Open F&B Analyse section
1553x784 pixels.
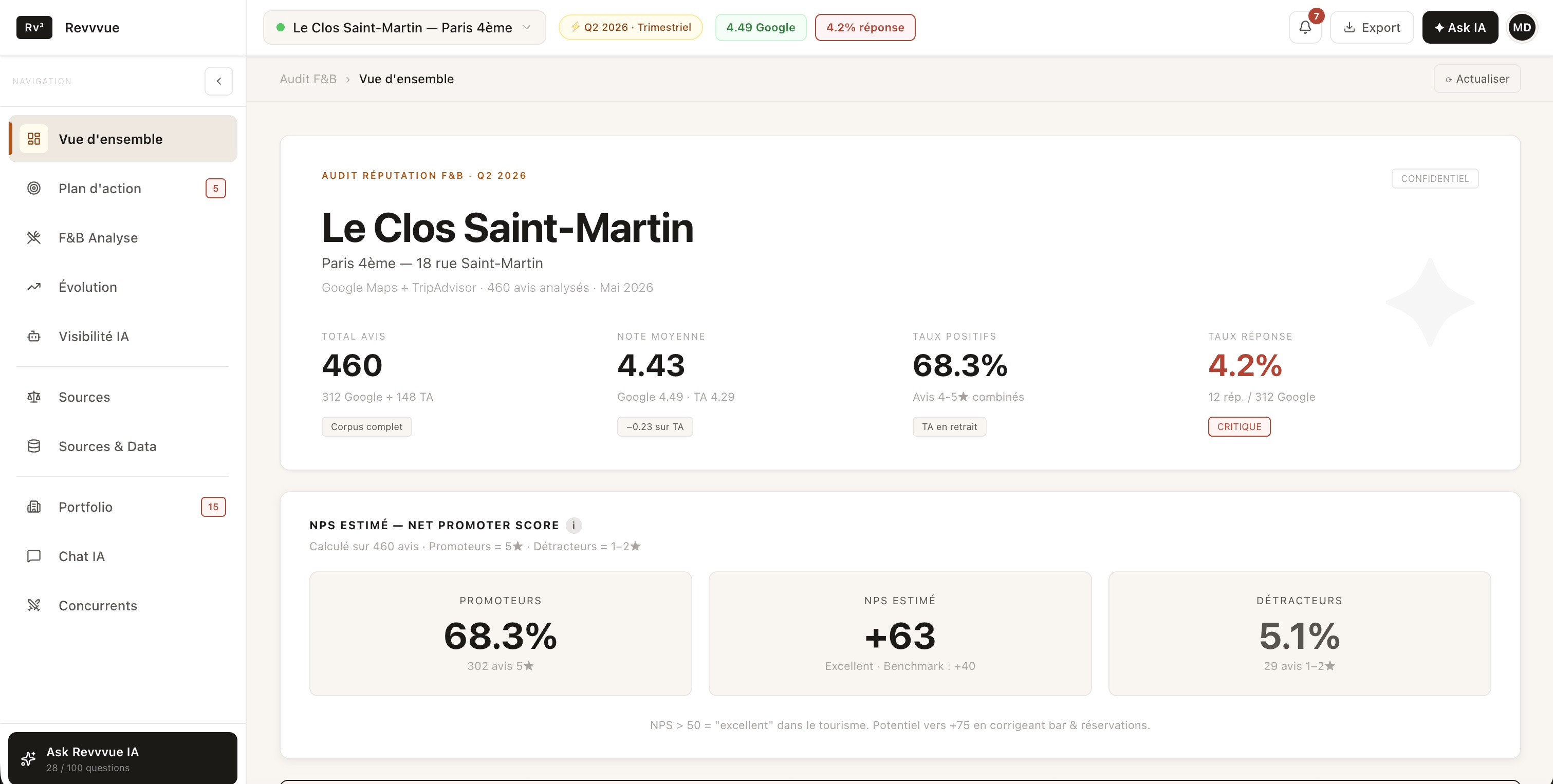(x=123, y=237)
